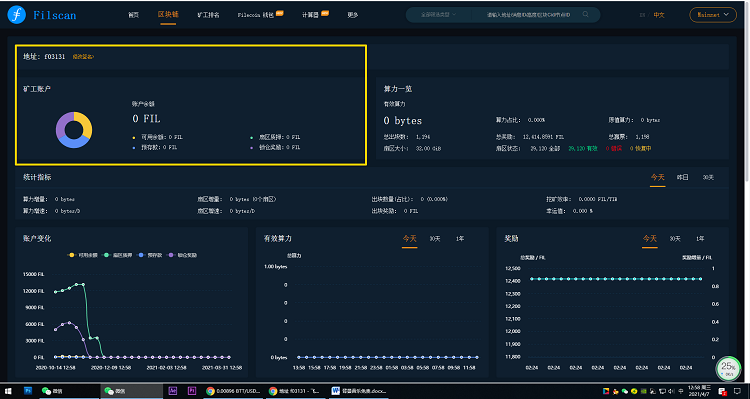Select 今天 tab in 统计指标 panel
The image size is (750, 399).
[658, 177]
